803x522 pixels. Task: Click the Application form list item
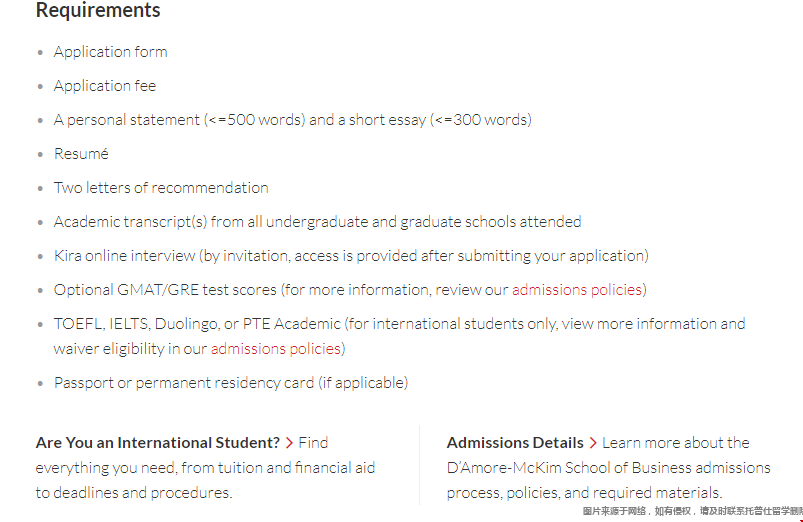pyautogui.click(x=111, y=52)
